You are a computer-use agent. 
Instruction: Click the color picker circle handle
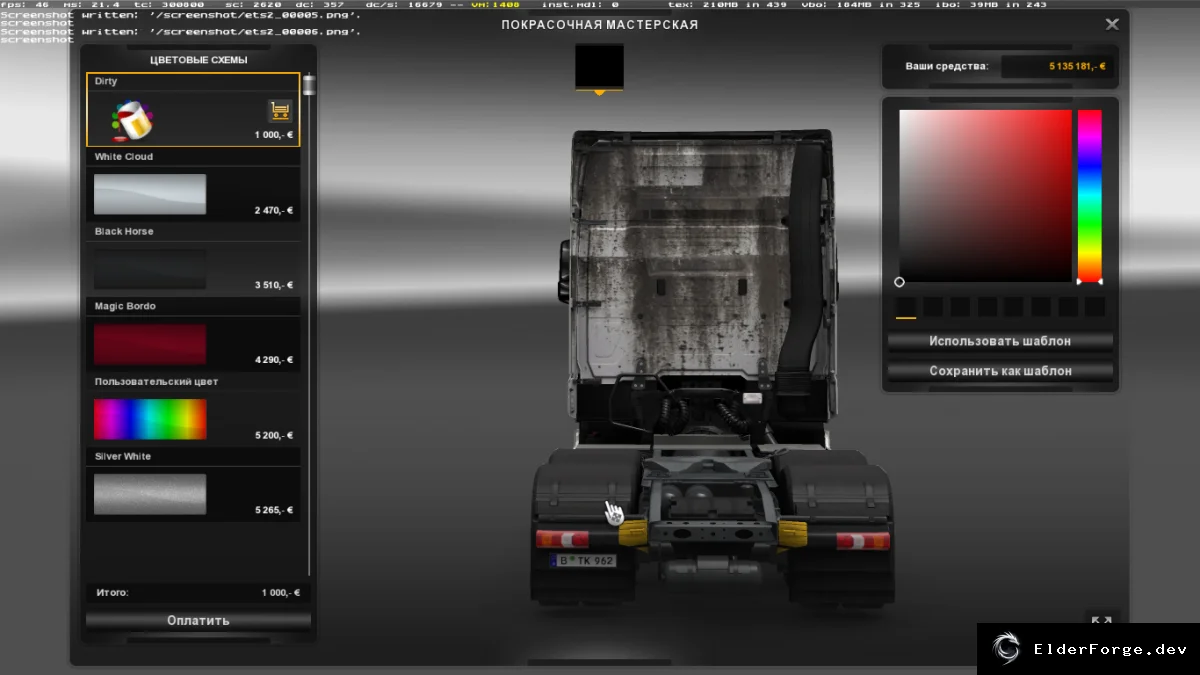pyautogui.click(x=899, y=283)
